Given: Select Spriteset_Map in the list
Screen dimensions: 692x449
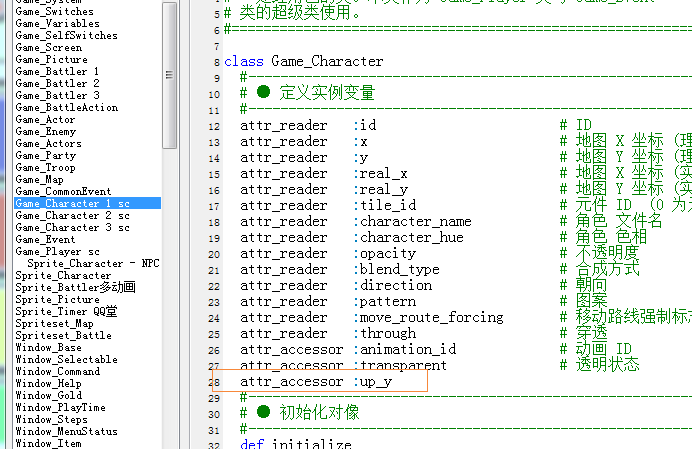Looking at the screenshot, I should pyautogui.click(x=54, y=323).
